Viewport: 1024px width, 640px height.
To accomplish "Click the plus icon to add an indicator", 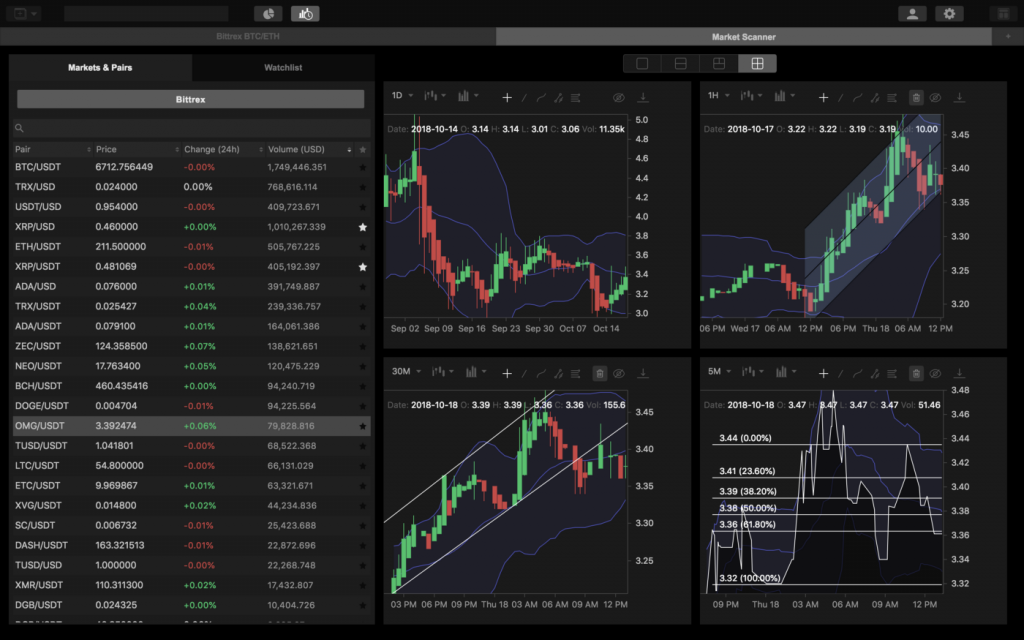I will pos(507,96).
